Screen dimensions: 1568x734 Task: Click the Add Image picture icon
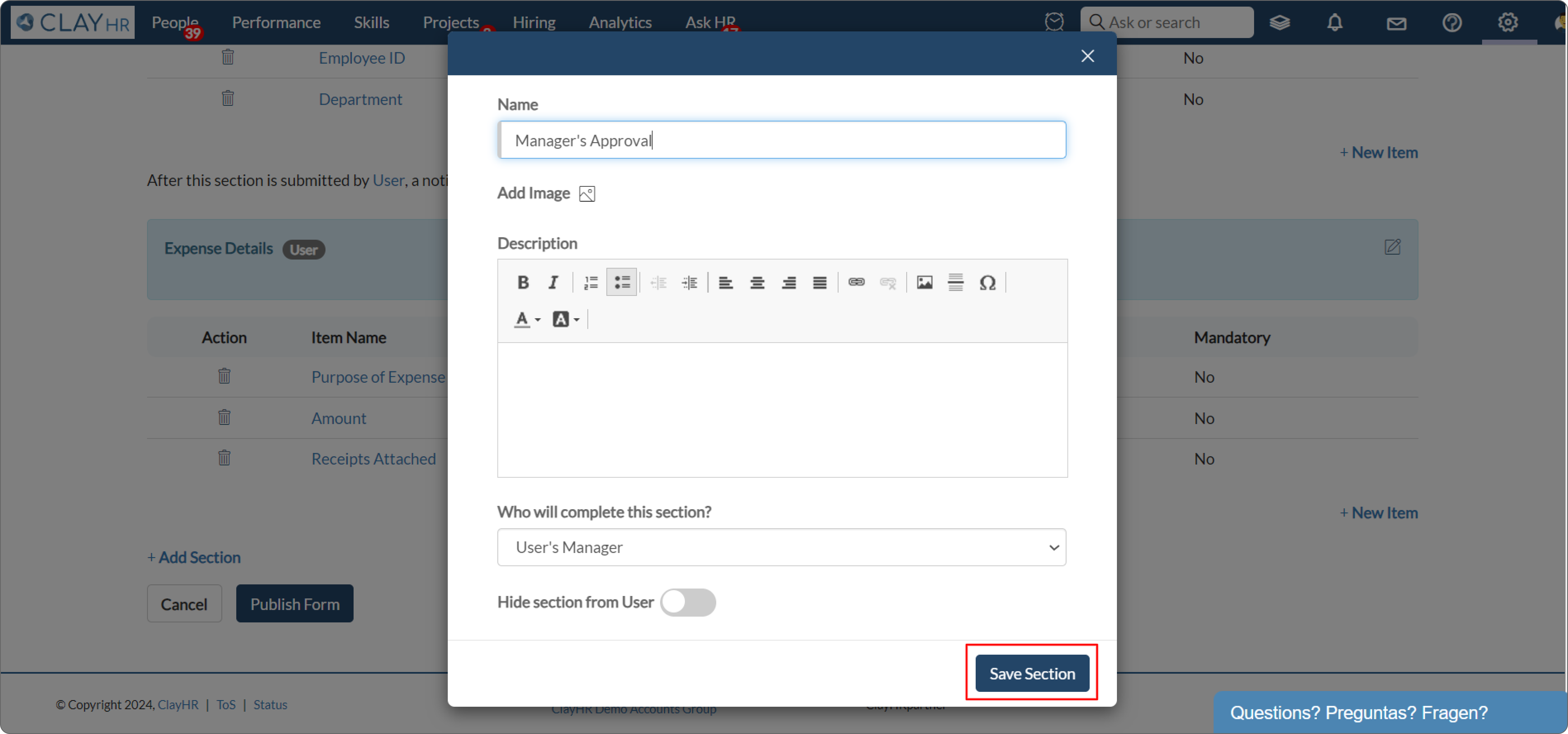tap(586, 194)
